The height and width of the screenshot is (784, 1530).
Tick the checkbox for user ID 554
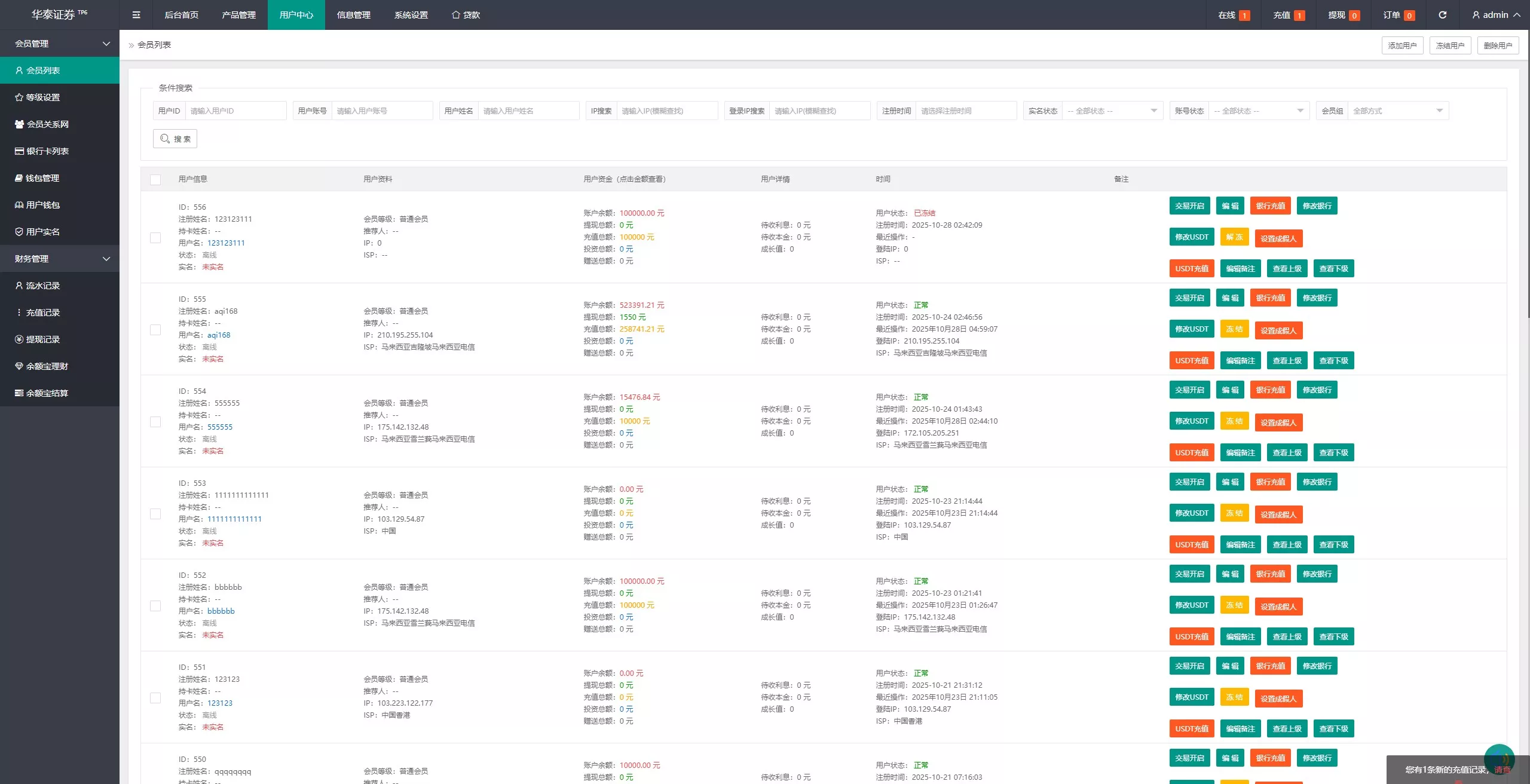tap(155, 422)
